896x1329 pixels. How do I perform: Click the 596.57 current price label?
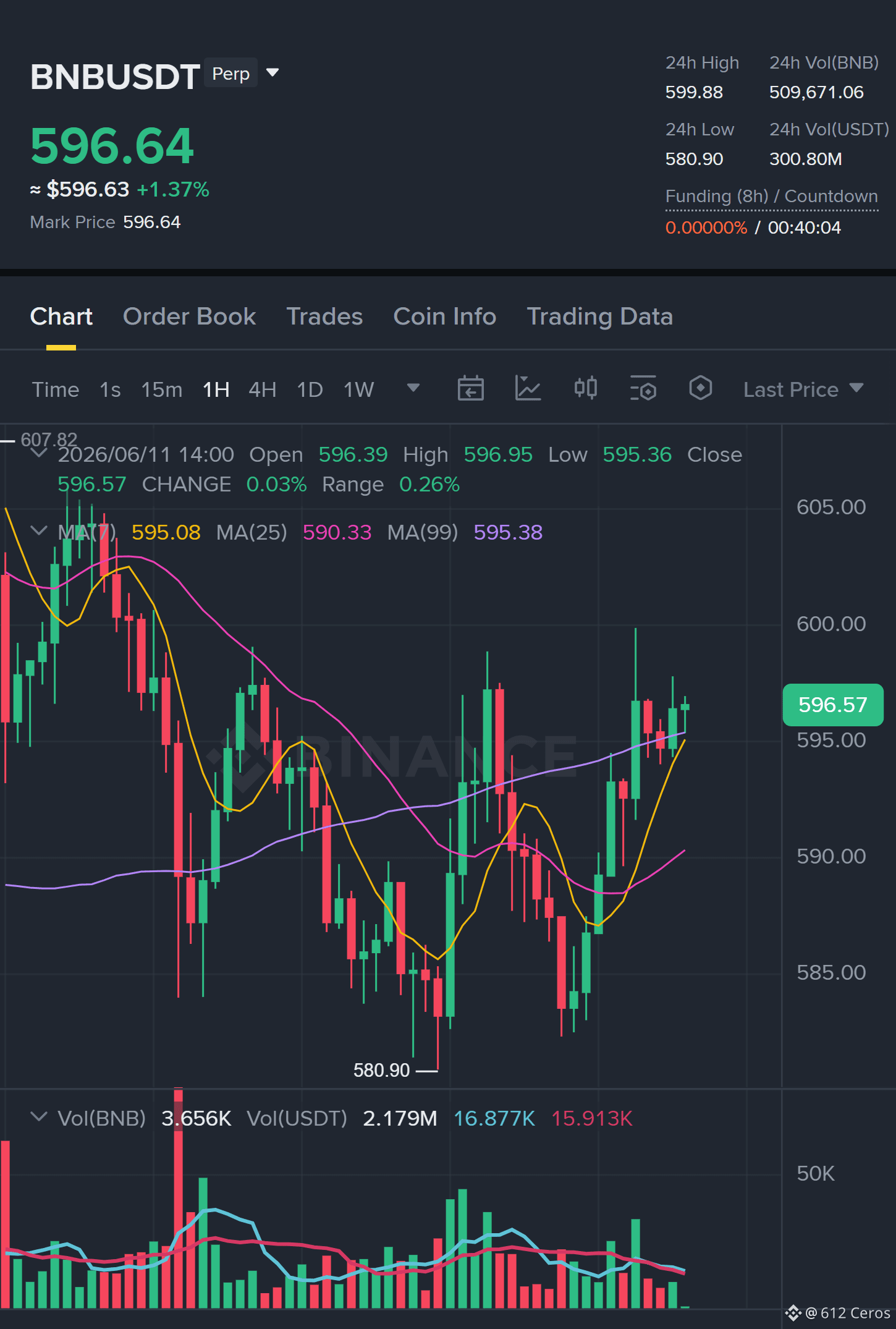[832, 705]
